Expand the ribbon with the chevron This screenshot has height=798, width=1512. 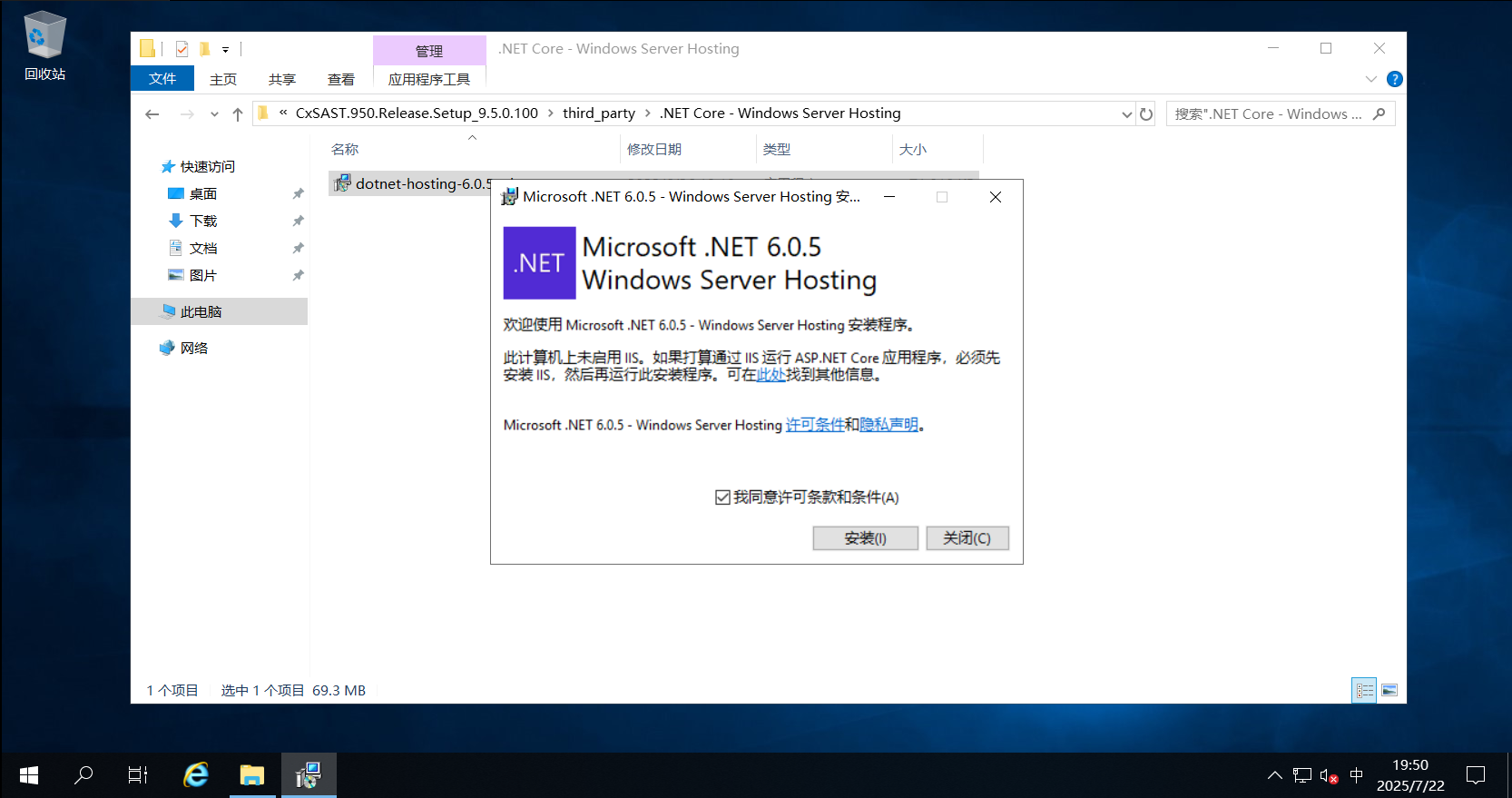click(1371, 79)
